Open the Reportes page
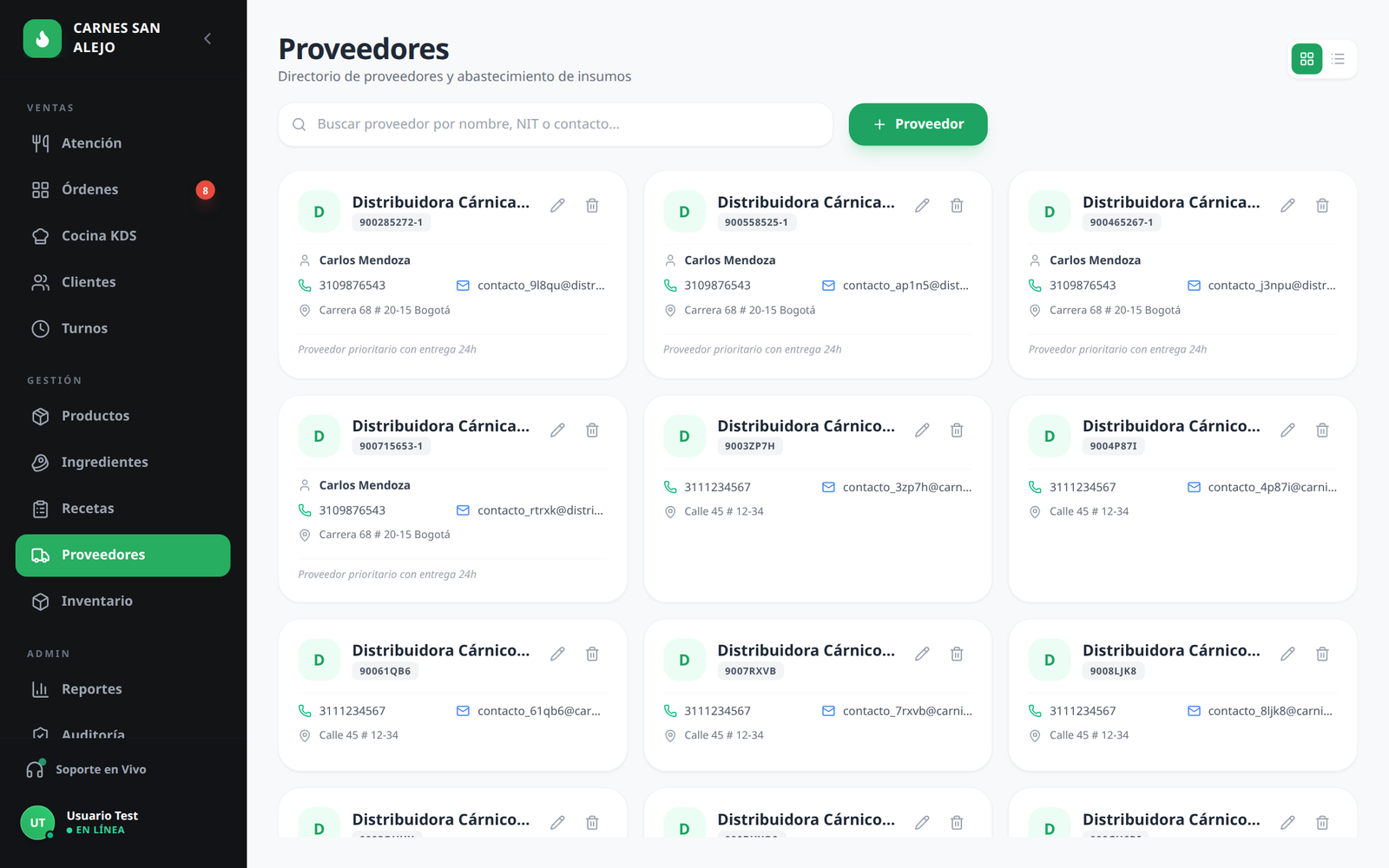This screenshot has height=868, width=1389. click(122, 689)
